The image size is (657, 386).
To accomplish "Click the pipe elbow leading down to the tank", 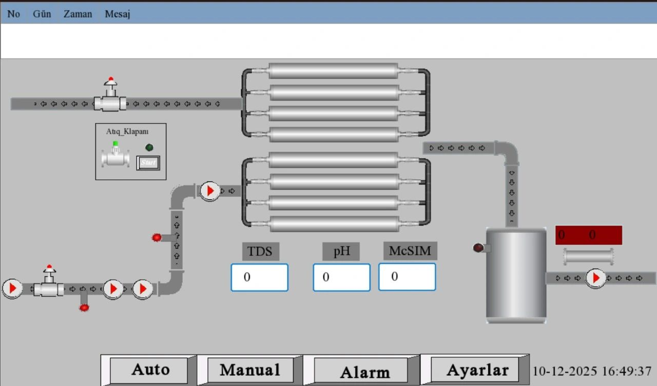I will pos(507,152).
